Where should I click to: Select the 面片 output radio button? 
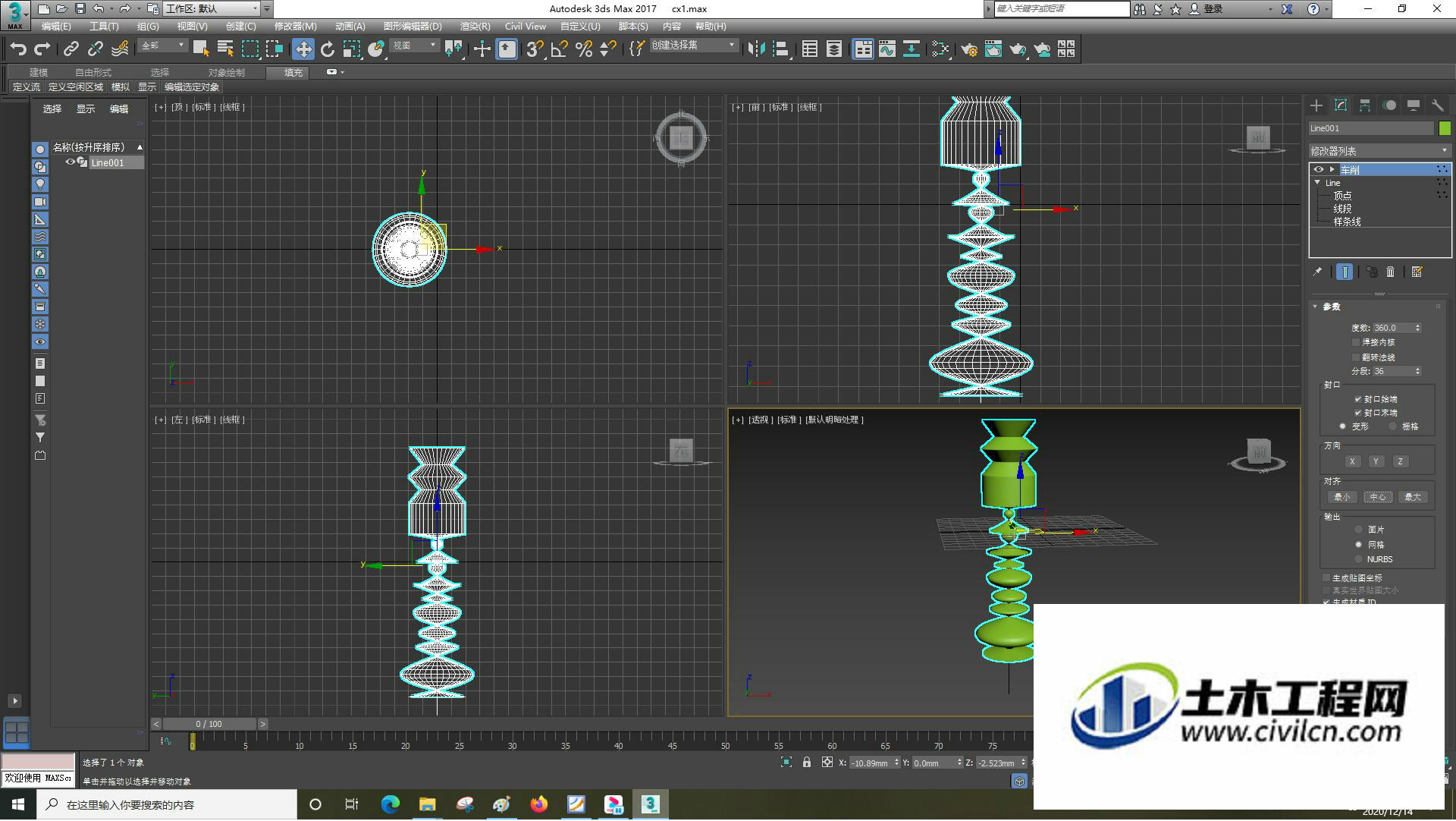pos(1358,530)
